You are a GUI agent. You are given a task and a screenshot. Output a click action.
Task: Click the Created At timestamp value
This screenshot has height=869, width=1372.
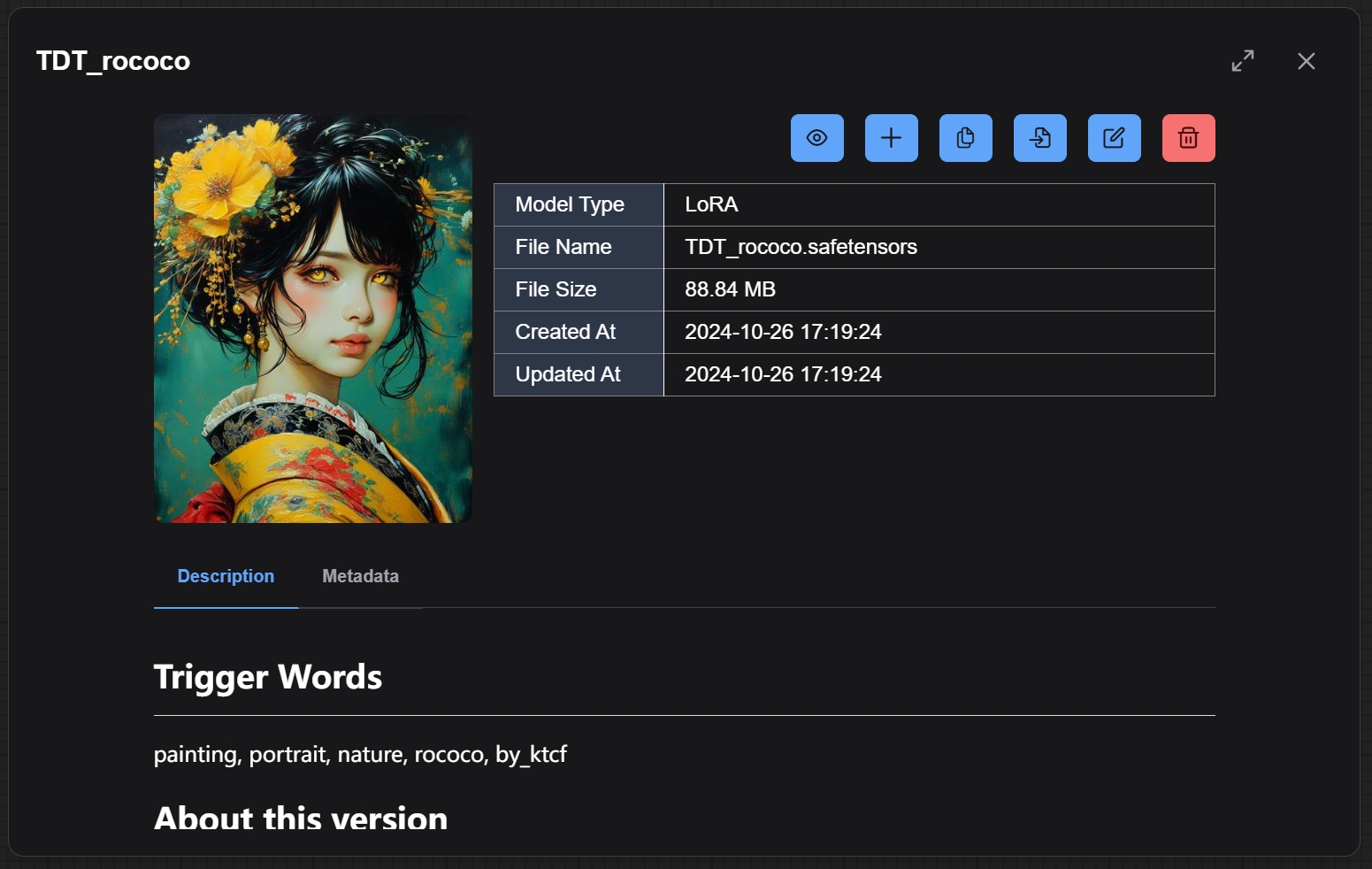point(783,332)
